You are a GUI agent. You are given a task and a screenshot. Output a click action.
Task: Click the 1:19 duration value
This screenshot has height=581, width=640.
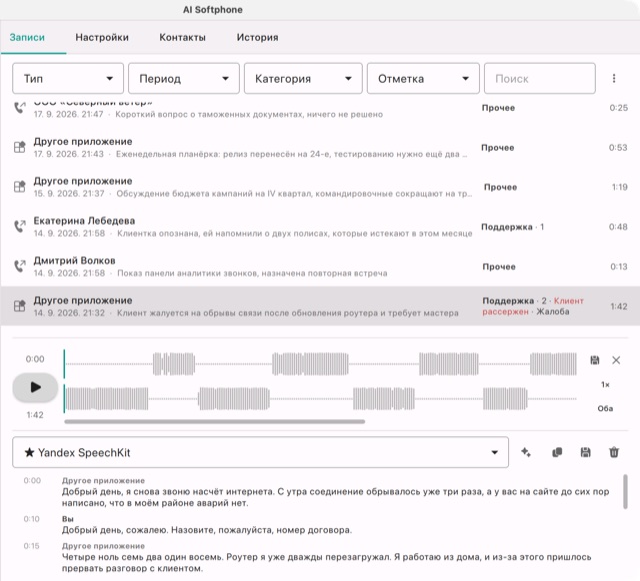(620, 187)
